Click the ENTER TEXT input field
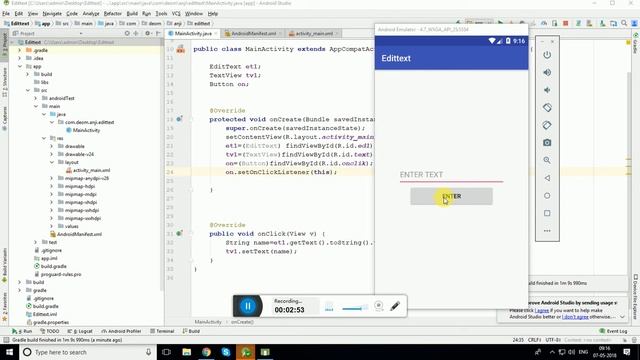The image size is (640, 360). pos(451,175)
